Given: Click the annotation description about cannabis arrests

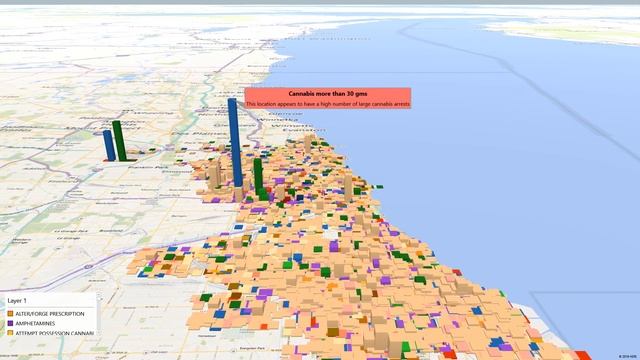Looking at the screenshot, I should [328, 104].
